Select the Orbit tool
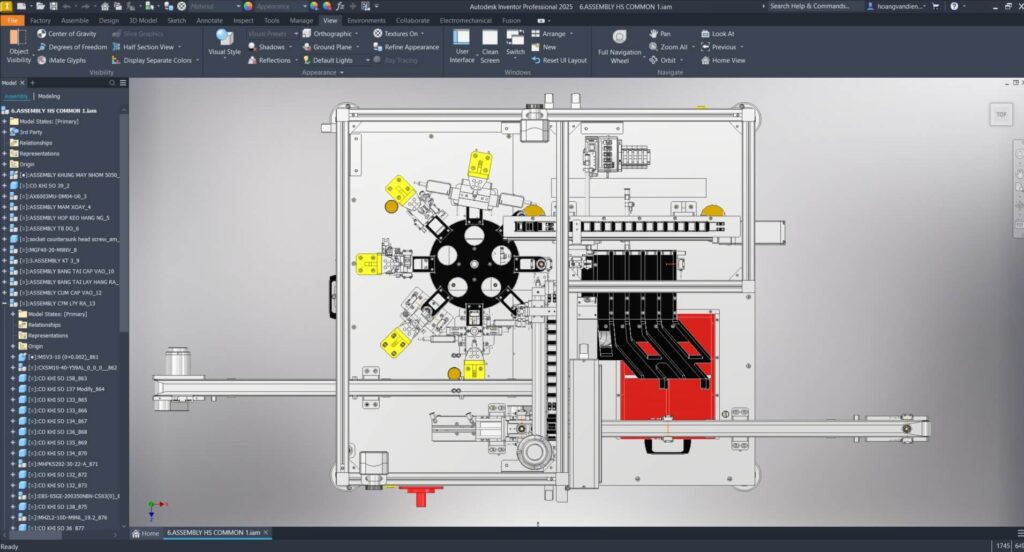Screen dimensions: 1024x552 tap(662, 60)
